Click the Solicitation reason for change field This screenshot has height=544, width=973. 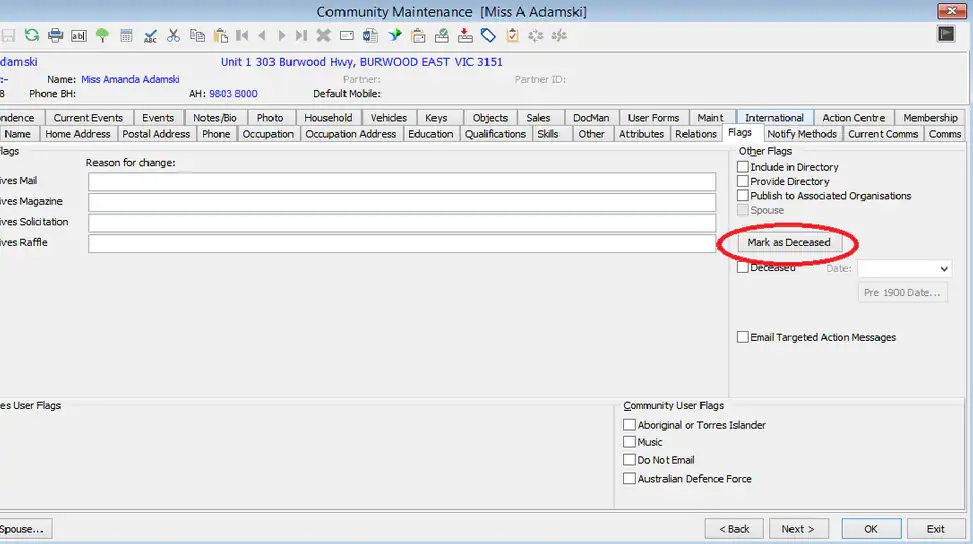coord(402,223)
